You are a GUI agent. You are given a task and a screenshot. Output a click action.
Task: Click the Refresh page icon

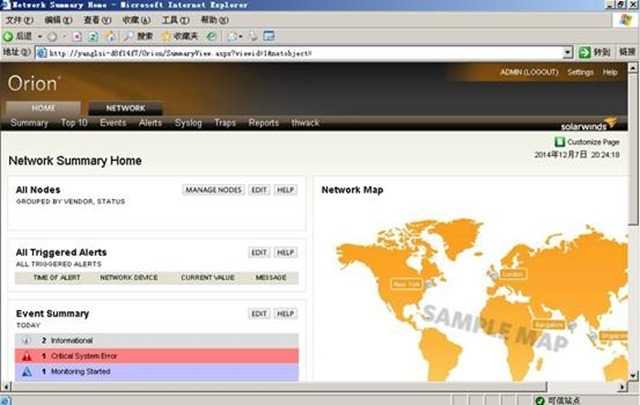93,37
